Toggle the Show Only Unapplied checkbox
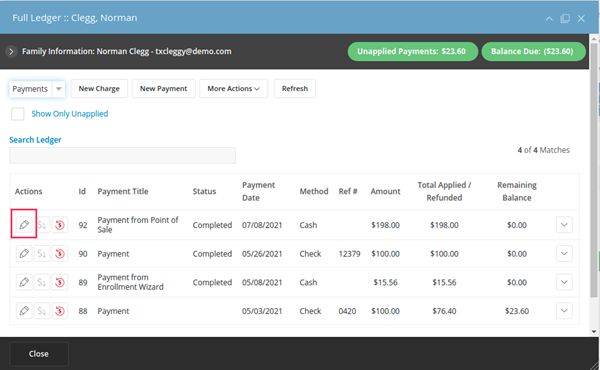The width and height of the screenshot is (600, 370). click(18, 114)
